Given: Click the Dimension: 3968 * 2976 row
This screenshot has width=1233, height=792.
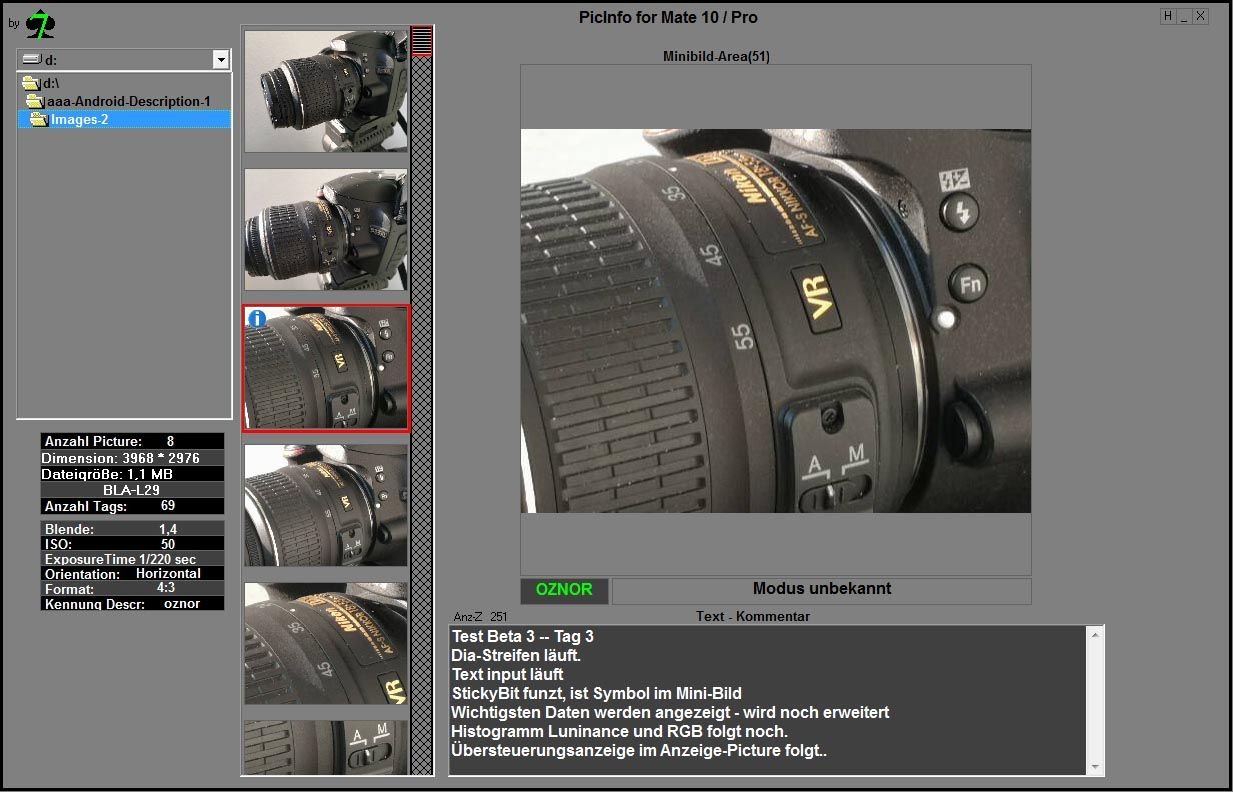Looking at the screenshot, I should [132, 458].
